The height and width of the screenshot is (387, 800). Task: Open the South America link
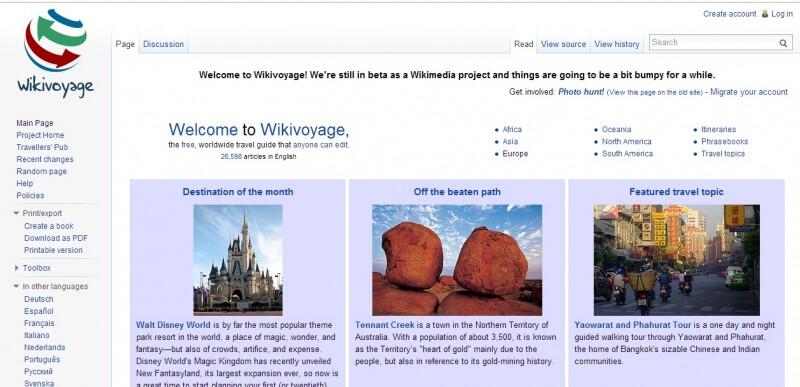[x=627, y=153]
